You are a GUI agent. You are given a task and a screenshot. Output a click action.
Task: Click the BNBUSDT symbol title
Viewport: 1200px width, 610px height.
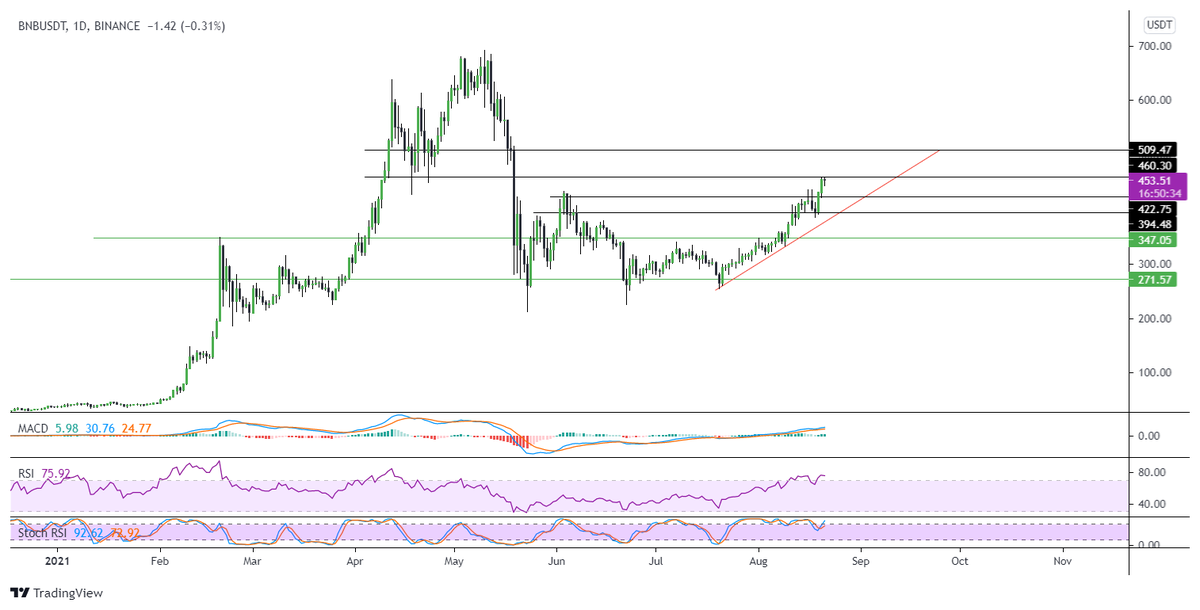40,26
